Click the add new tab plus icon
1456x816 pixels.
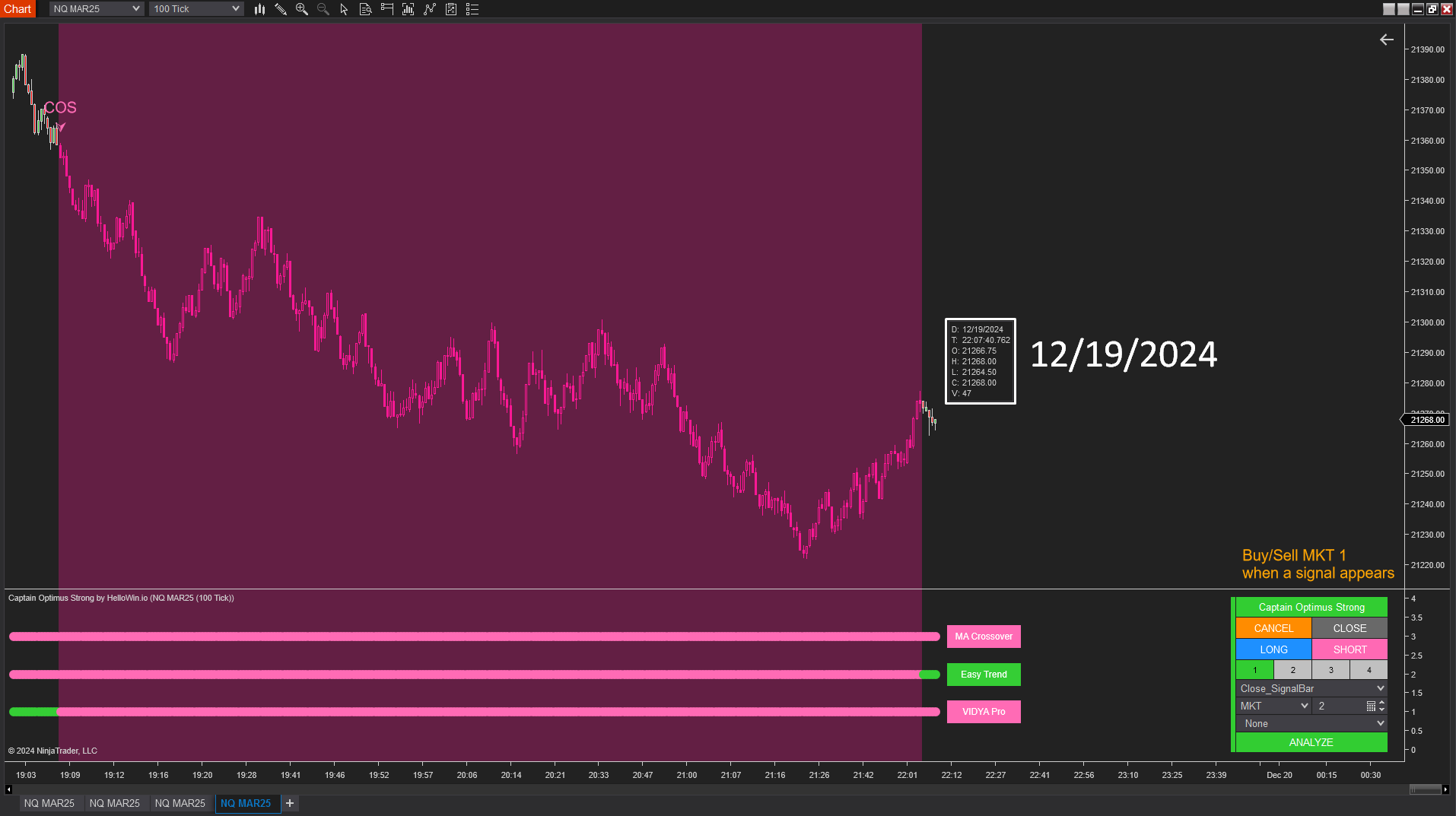coord(290,803)
